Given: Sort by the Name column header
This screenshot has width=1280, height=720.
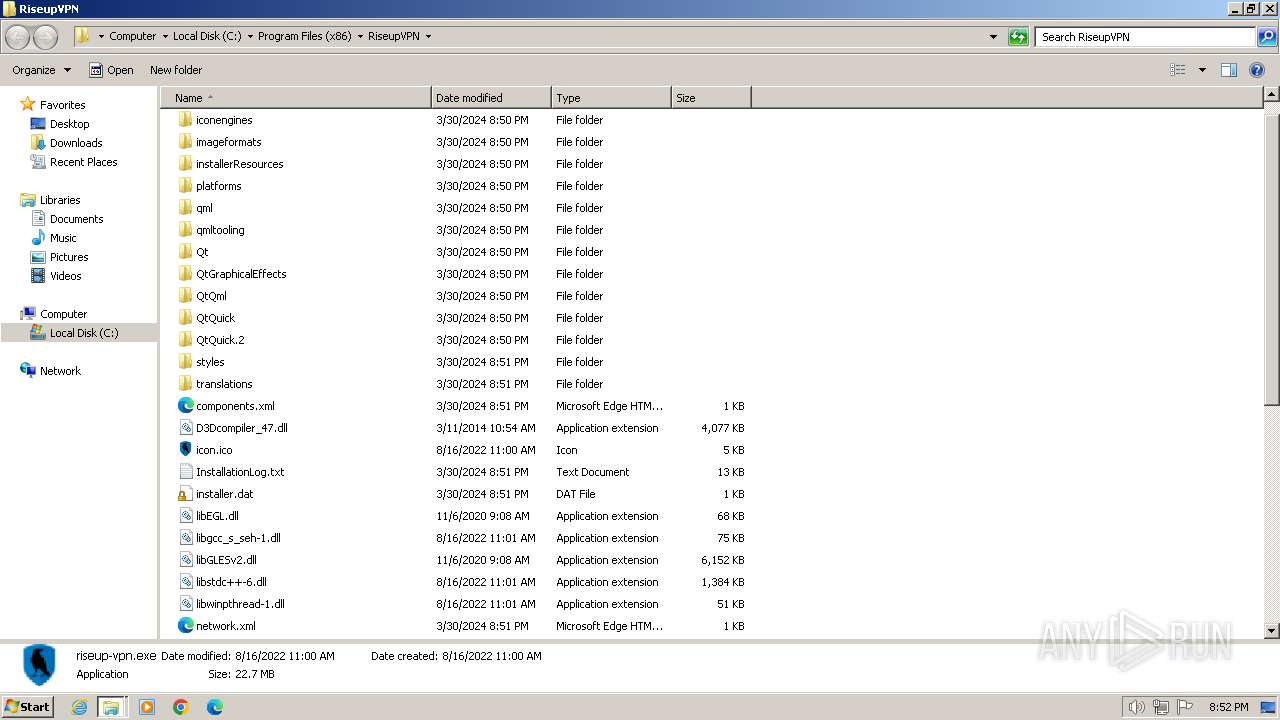Looking at the screenshot, I should pyautogui.click(x=296, y=98).
